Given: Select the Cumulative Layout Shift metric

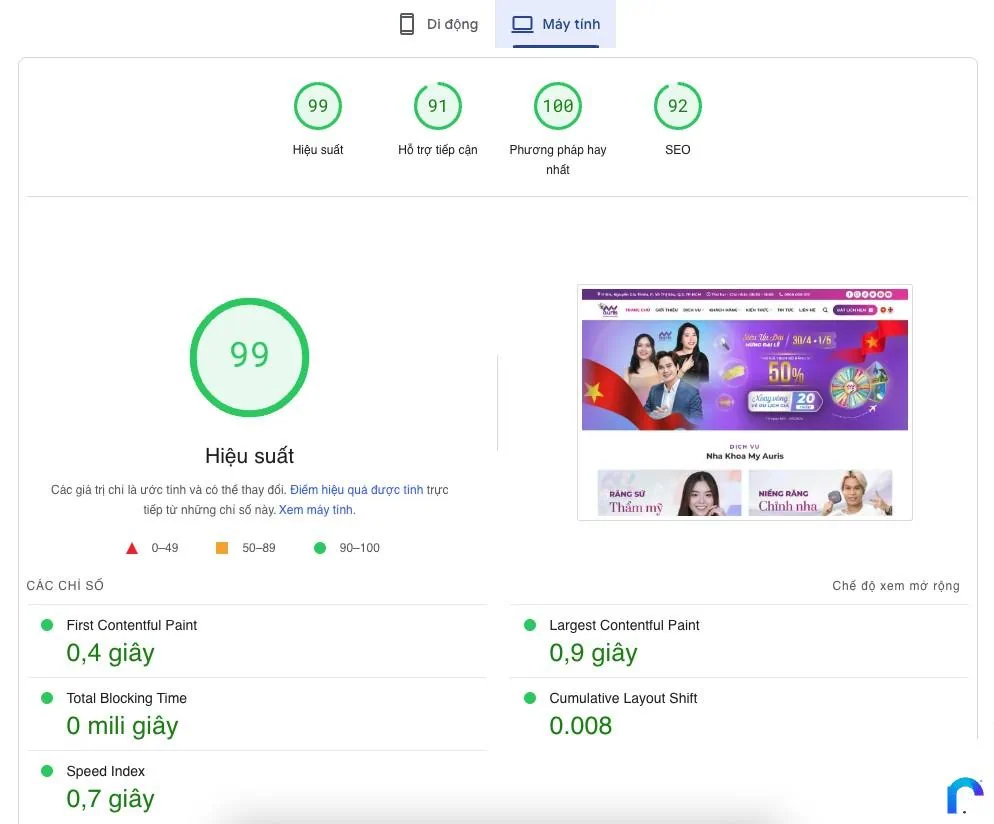Looking at the screenshot, I should coord(623,698).
